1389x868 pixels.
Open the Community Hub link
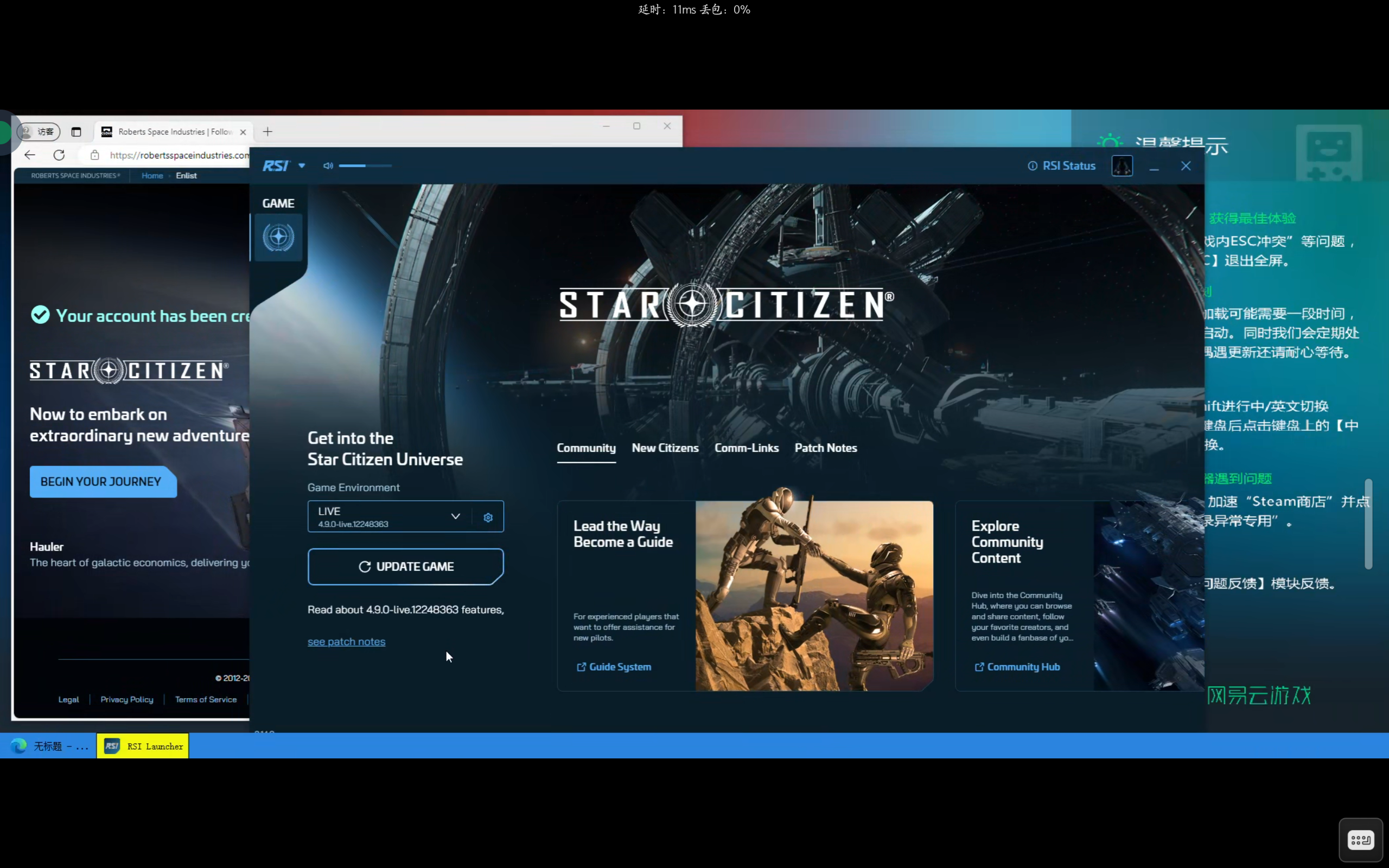point(1017,667)
